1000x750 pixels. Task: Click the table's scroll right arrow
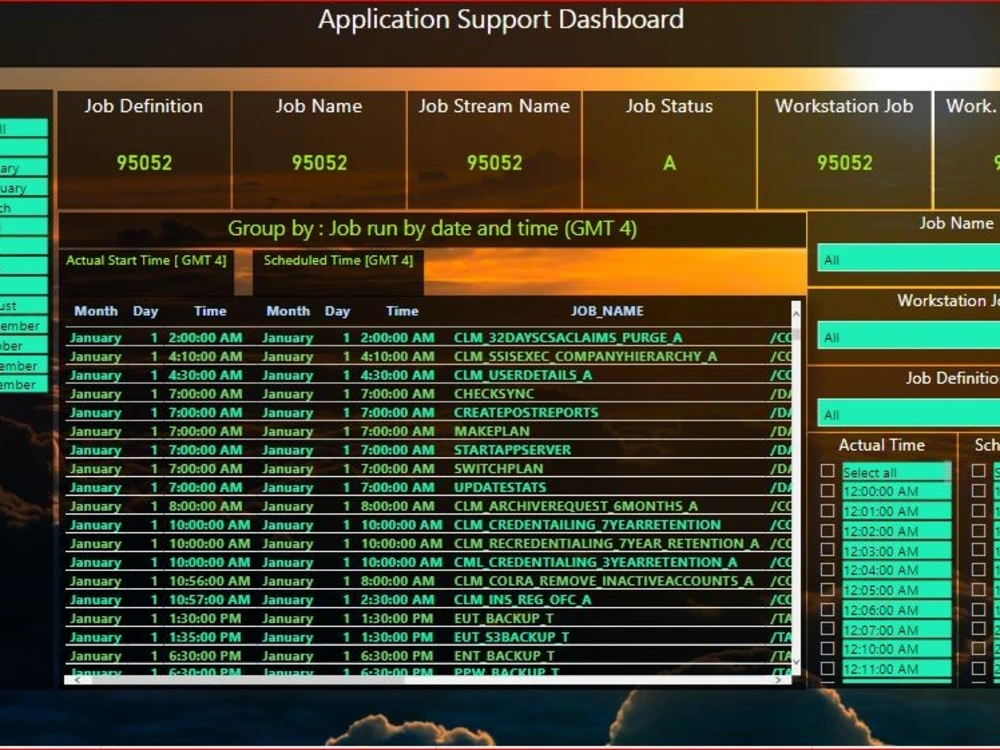[x=778, y=680]
